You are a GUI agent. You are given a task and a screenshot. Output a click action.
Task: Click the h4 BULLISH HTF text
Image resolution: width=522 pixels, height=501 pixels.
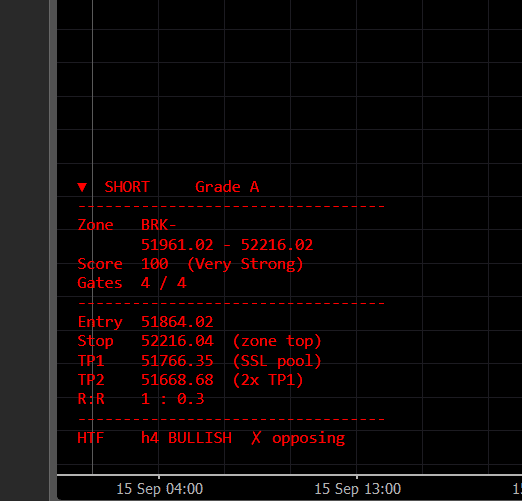[x=186, y=438]
